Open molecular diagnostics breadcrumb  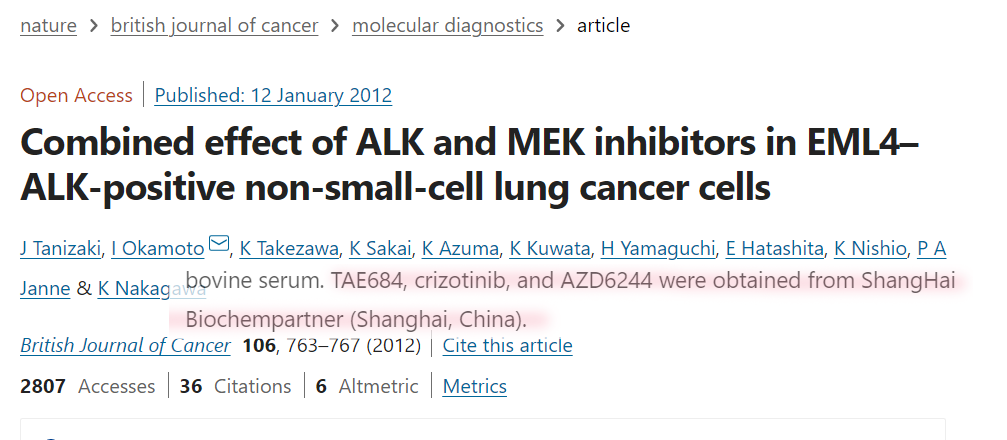click(448, 26)
